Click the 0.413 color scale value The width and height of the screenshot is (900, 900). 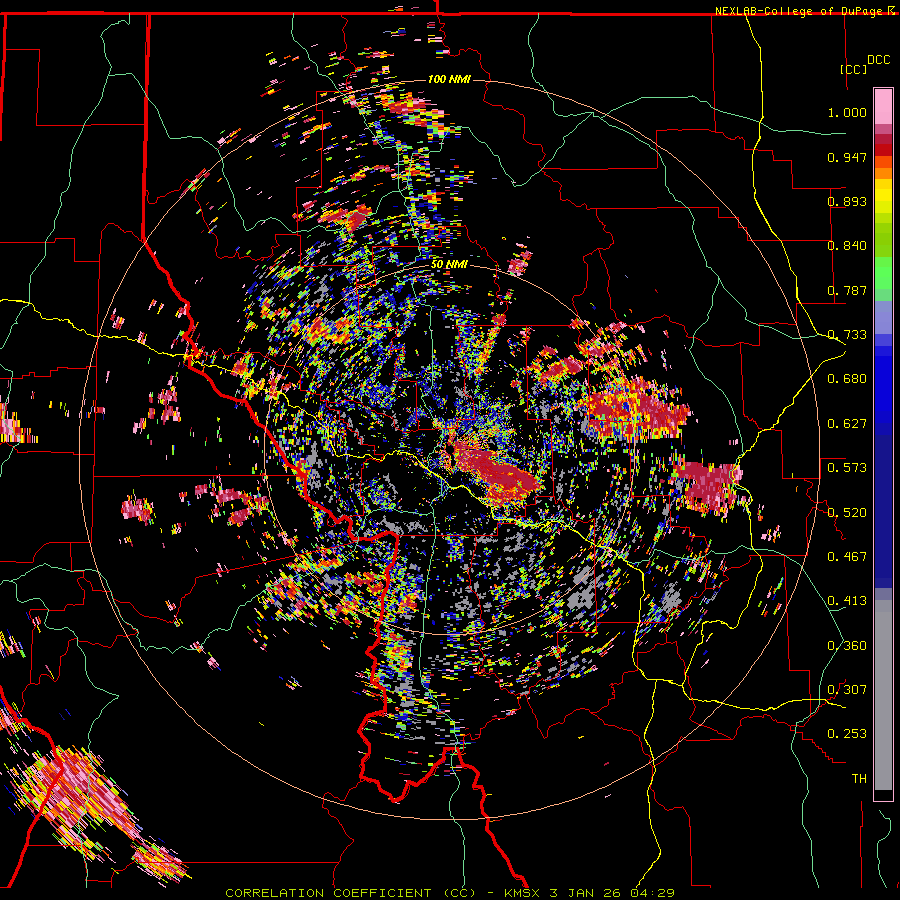pyautogui.click(x=847, y=601)
